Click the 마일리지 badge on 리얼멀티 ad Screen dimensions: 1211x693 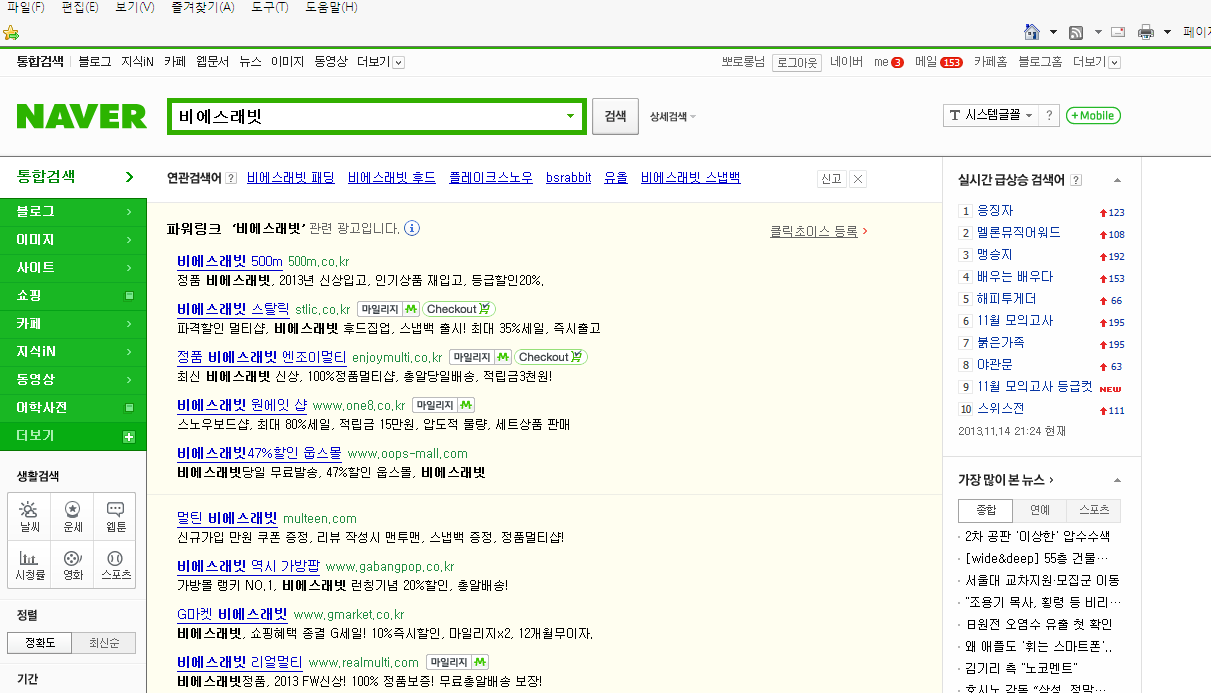(x=457, y=662)
